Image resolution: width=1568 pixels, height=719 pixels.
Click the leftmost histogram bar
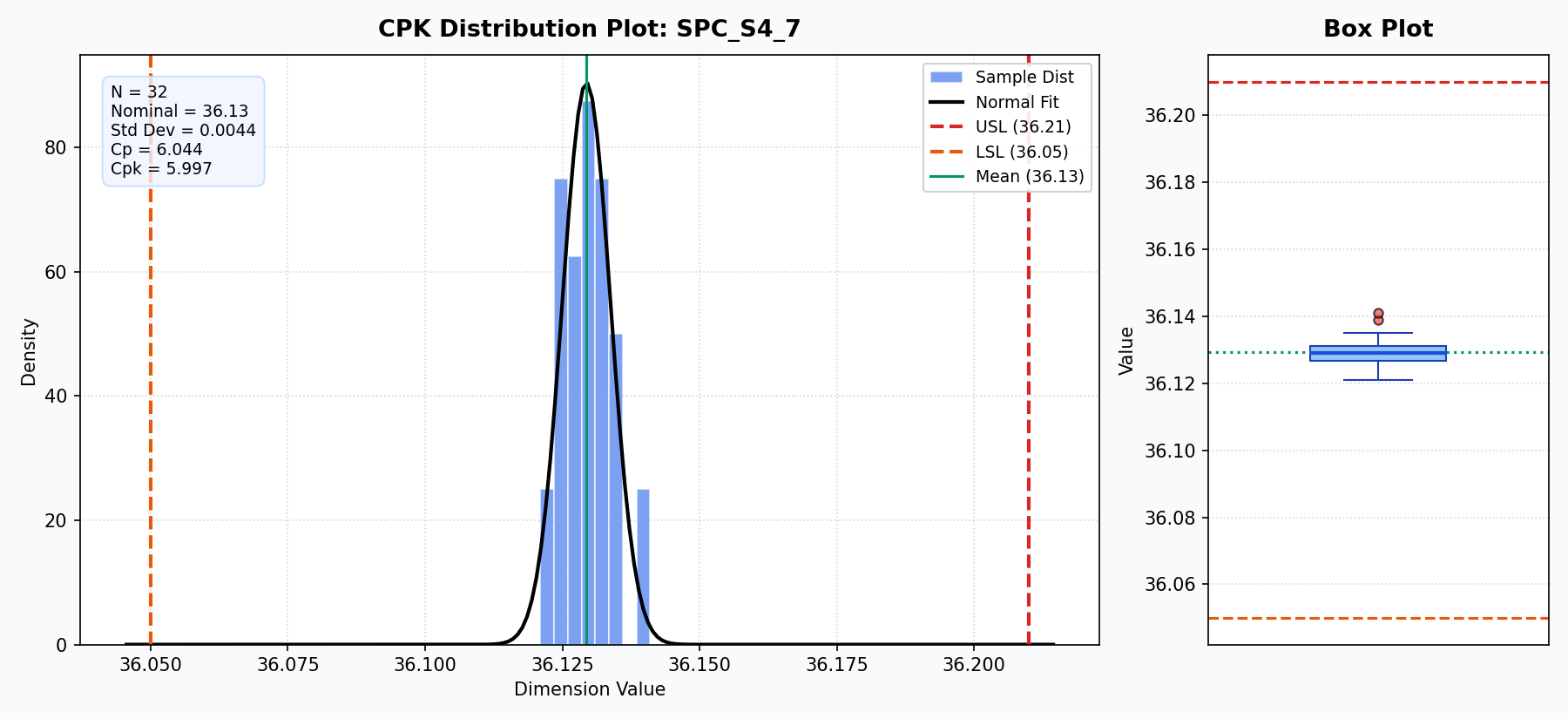(547, 567)
